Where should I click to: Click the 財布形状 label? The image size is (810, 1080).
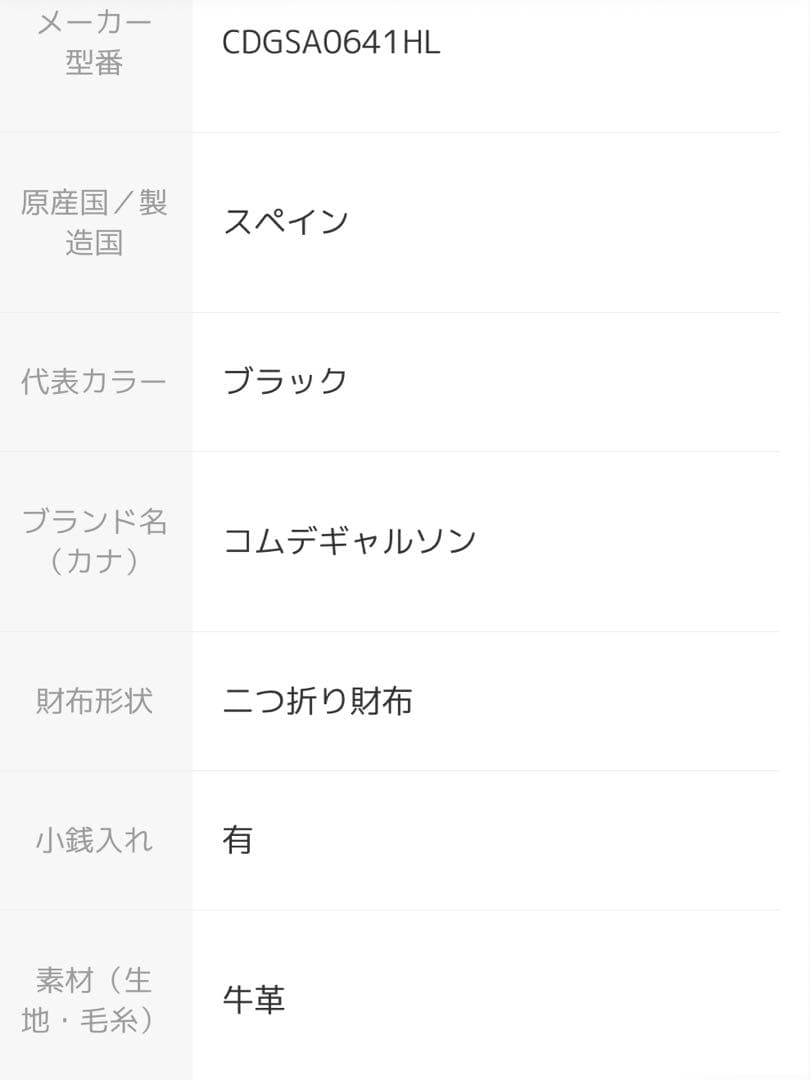click(x=94, y=701)
